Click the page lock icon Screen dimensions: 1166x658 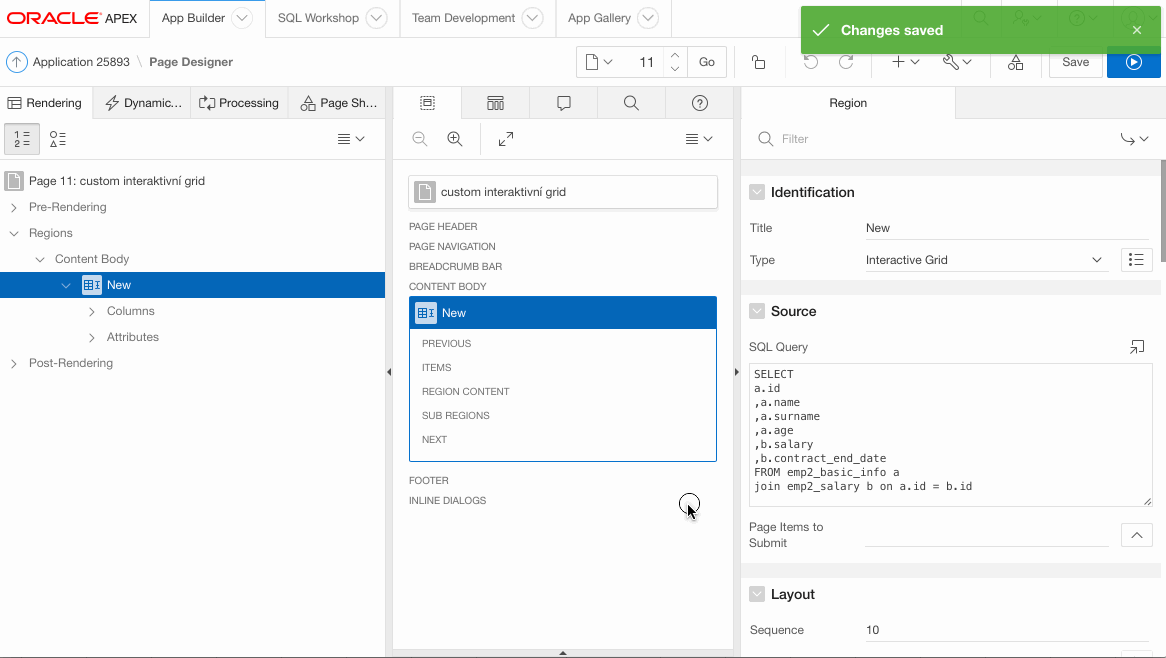(x=758, y=62)
